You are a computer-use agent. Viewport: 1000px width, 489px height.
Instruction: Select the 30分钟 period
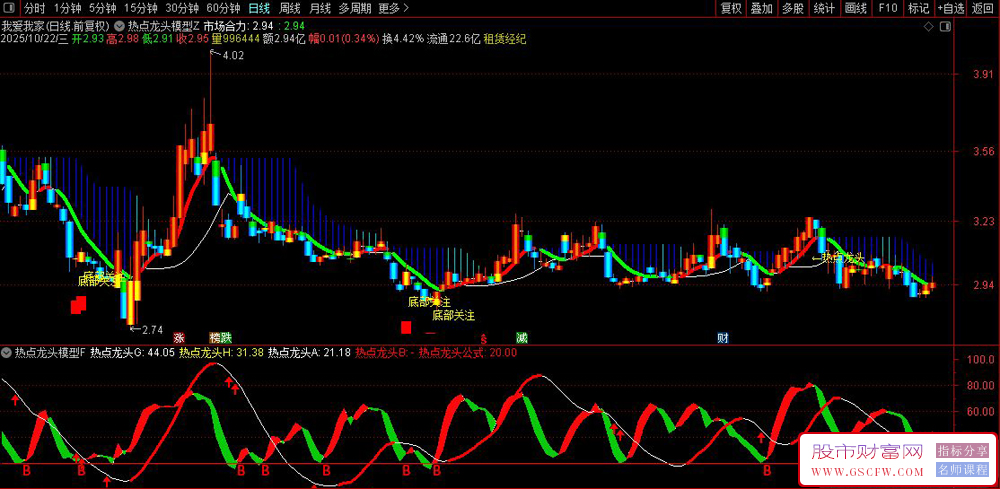(x=182, y=8)
